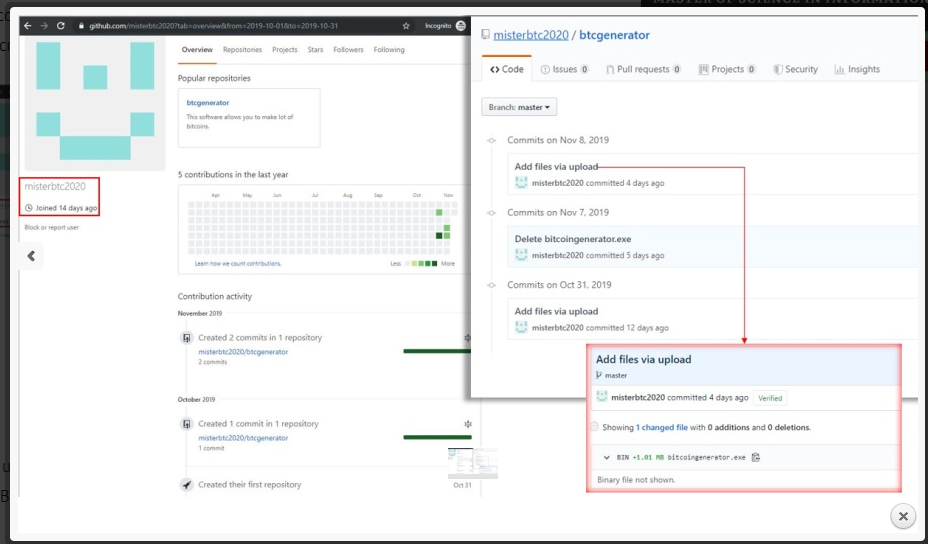Click Block or report user link
Image resolution: width=928 pixels, height=544 pixels.
(51, 228)
